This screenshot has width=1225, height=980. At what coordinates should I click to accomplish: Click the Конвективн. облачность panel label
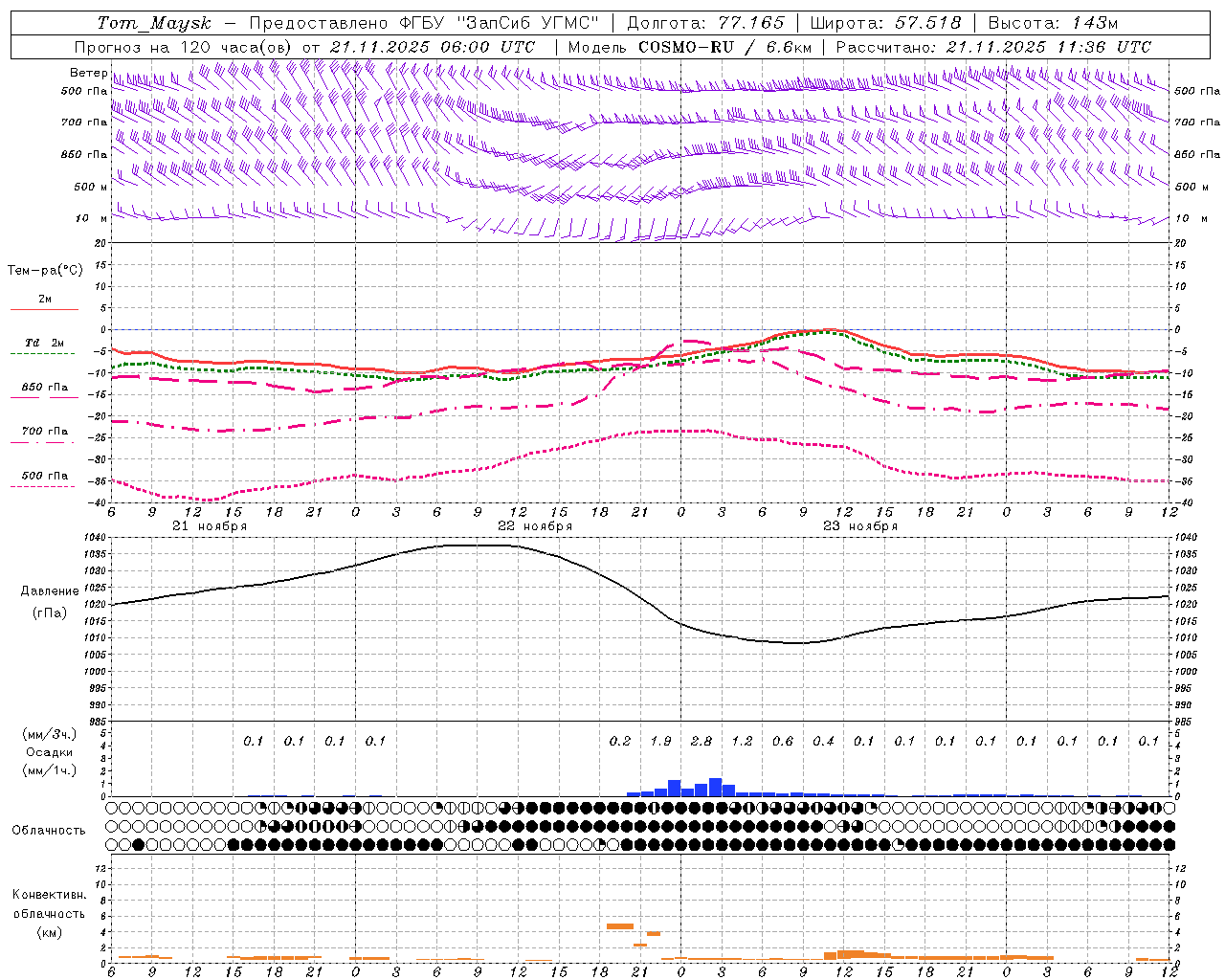pyautogui.click(x=49, y=904)
